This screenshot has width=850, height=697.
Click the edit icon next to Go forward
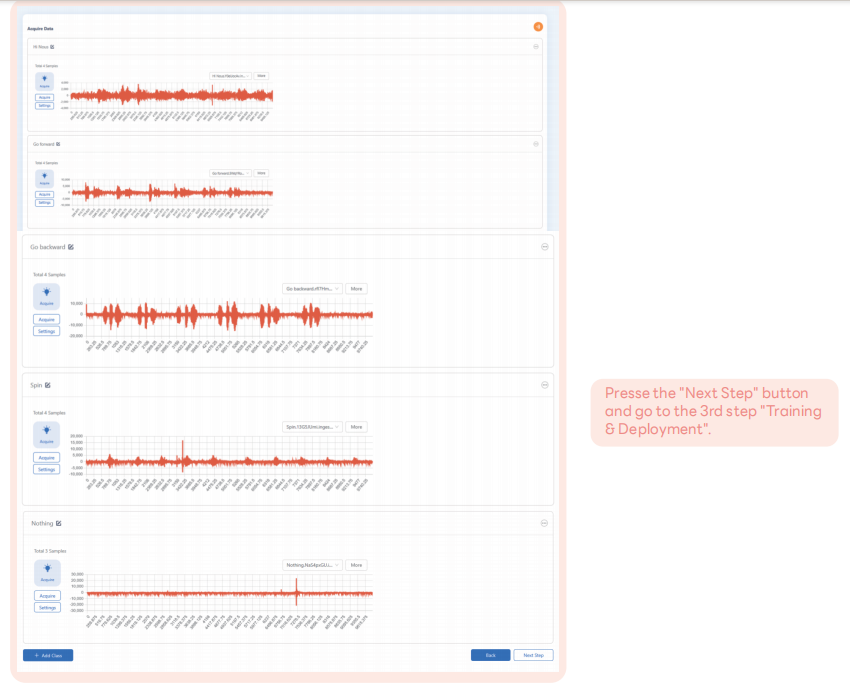click(x=58, y=144)
